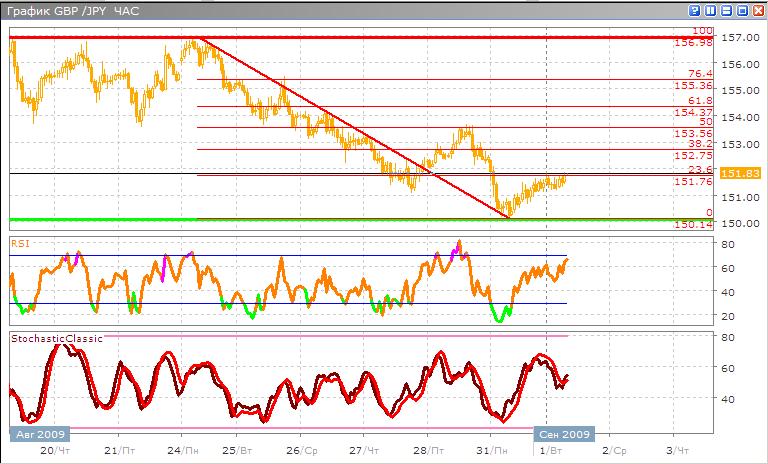This screenshot has width=768, height=464.
Task: Click the Авг 2009 month marker
Action: [x=40, y=435]
